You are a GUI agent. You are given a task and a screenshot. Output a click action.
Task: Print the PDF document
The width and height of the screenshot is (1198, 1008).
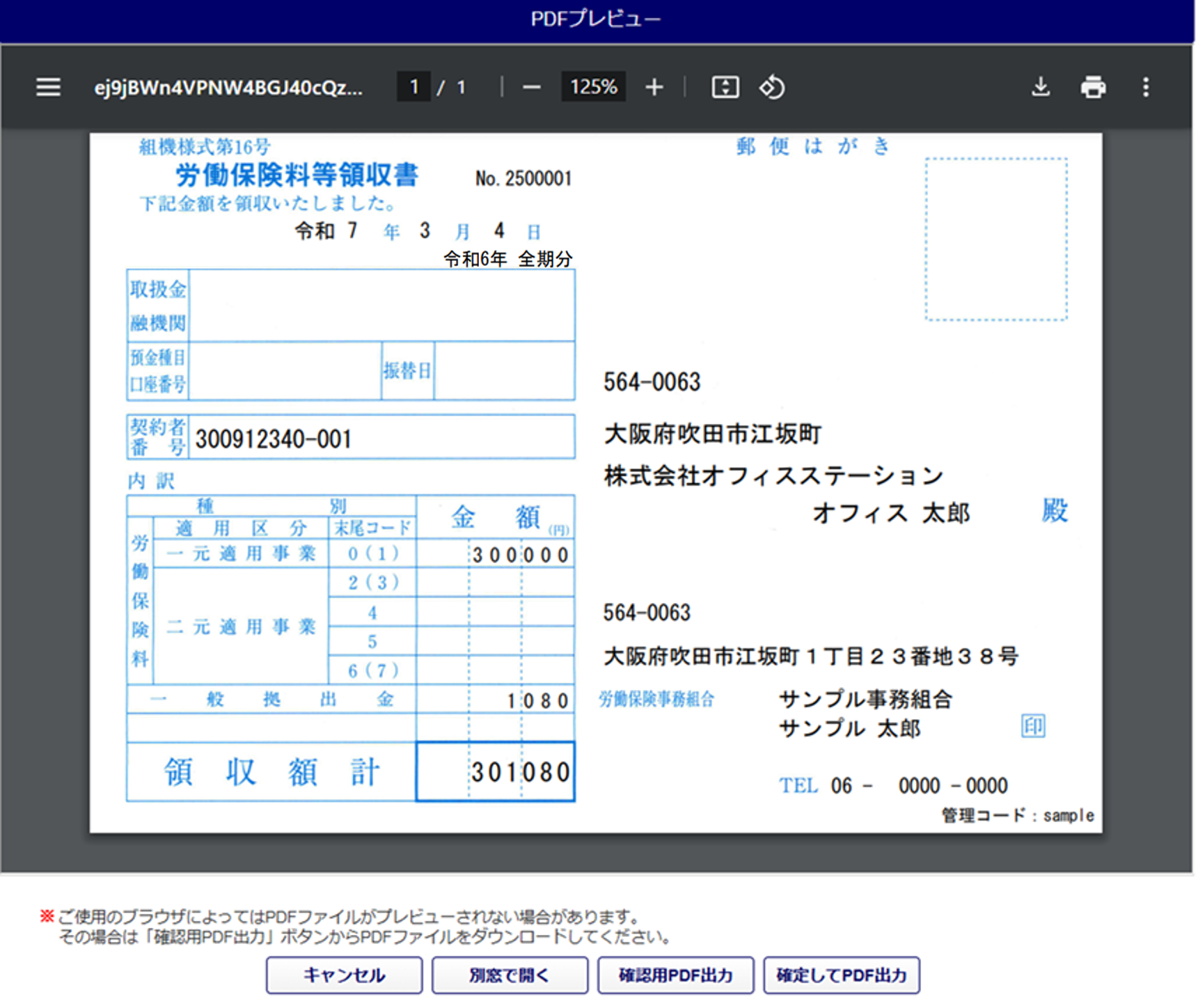coord(1092,88)
